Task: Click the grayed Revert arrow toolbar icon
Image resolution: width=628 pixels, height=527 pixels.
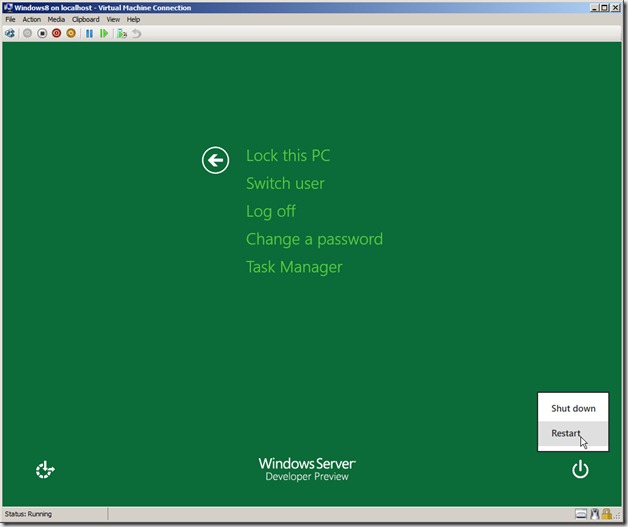Action: coord(137,34)
